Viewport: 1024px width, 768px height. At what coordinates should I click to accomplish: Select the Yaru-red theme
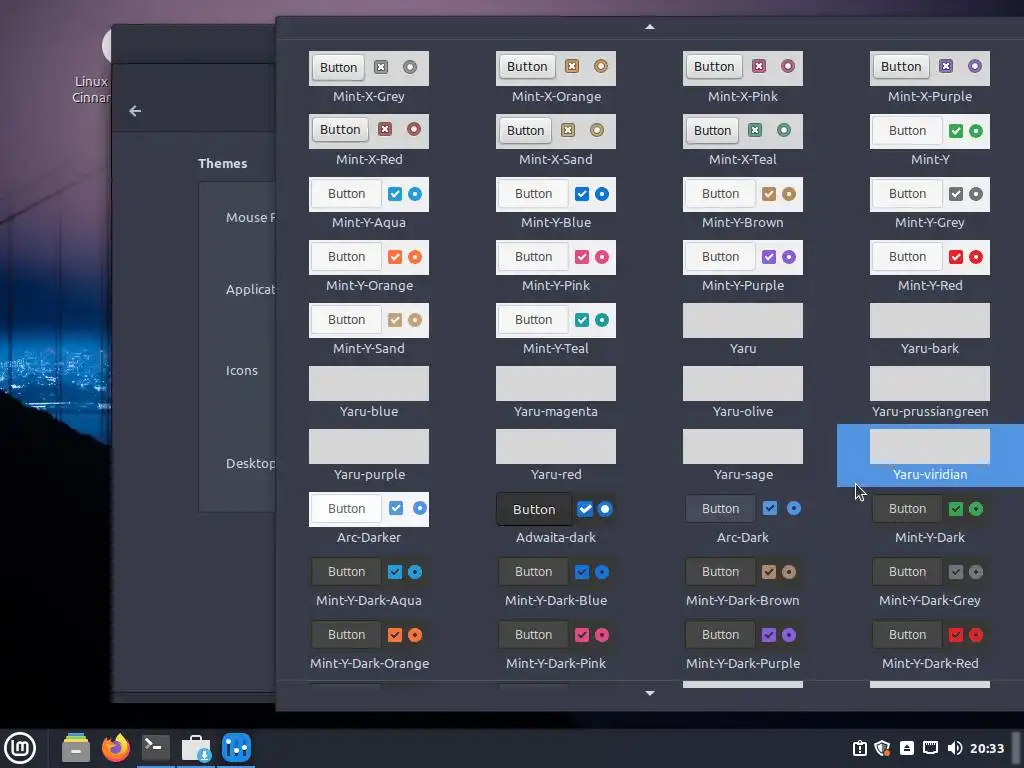(556, 456)
